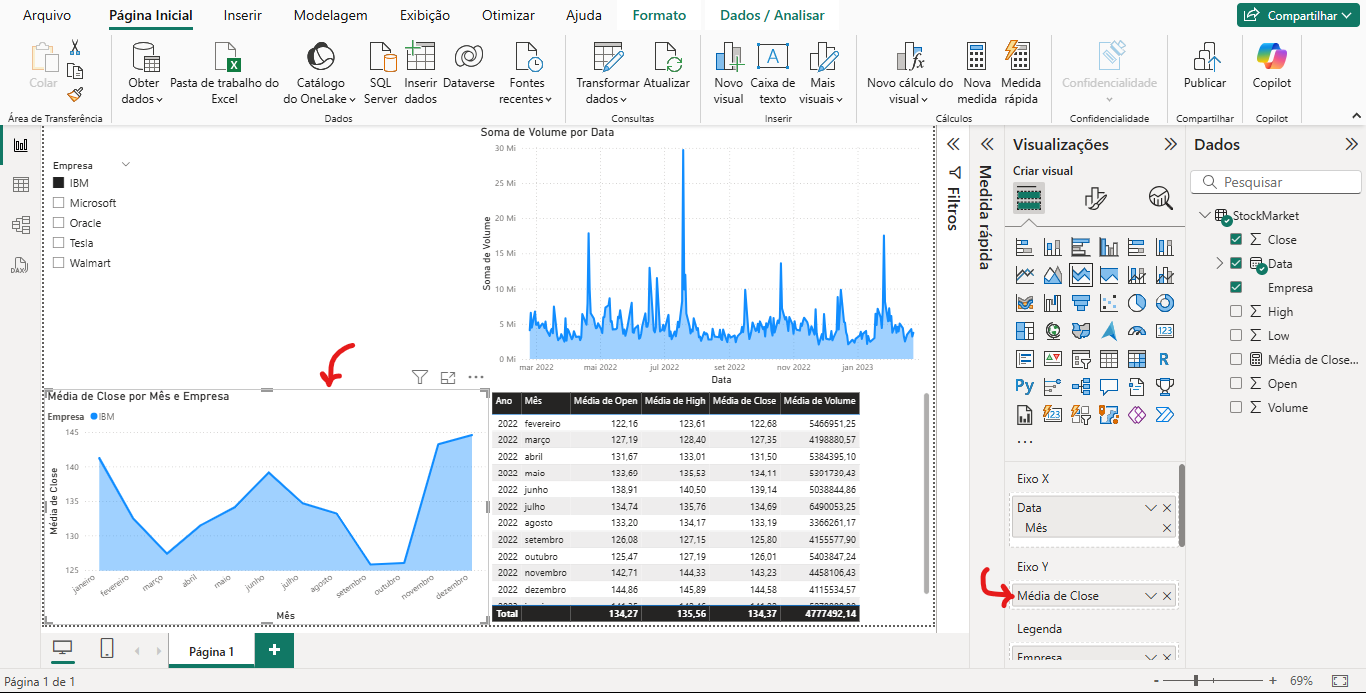
Task: Open Model view in left sidebar
Action: 20,225
